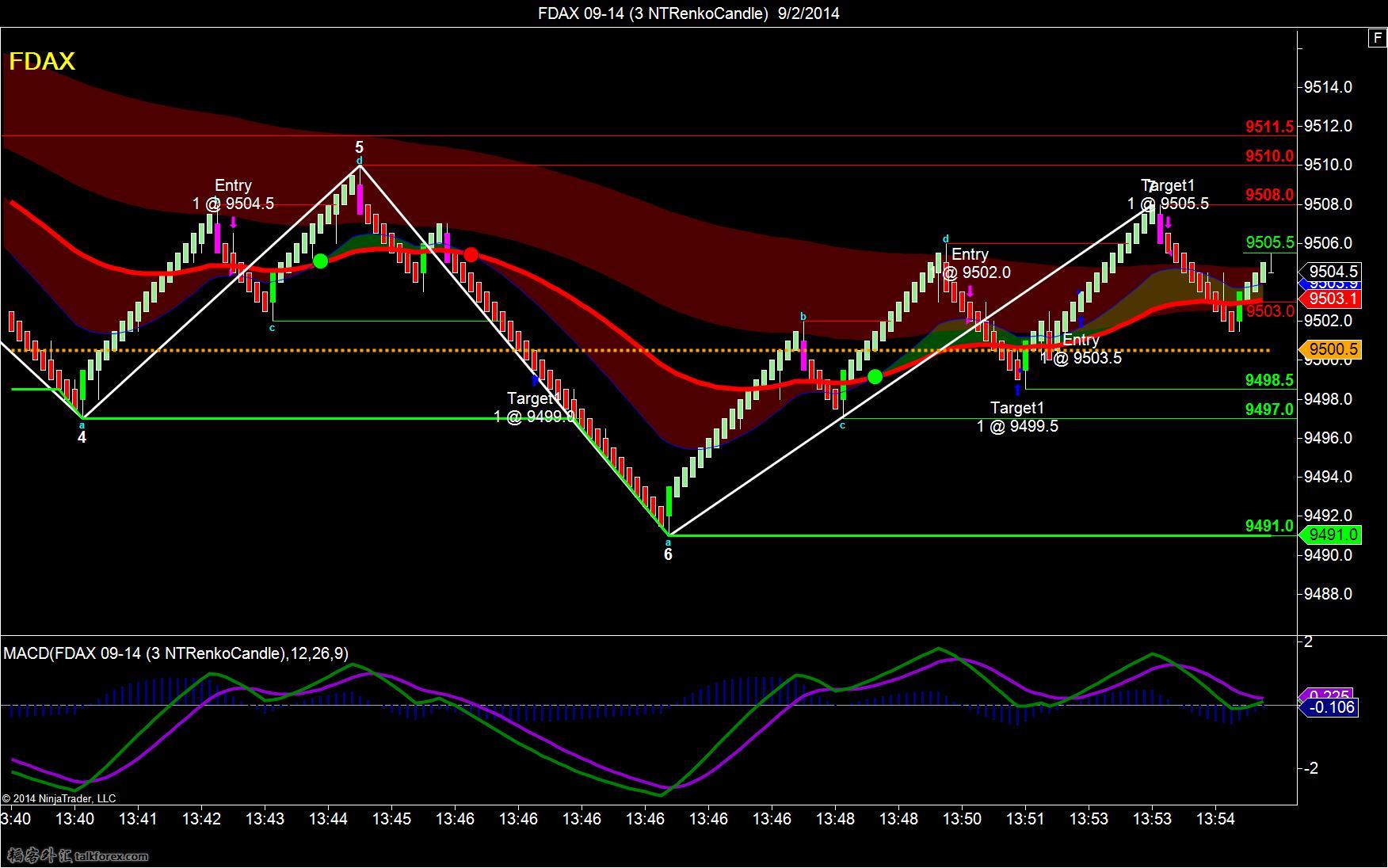The image size is (1388, 868).
Task: Select the Entry 1 @ 9503.5 annotation
Action: click(1081, 348)
